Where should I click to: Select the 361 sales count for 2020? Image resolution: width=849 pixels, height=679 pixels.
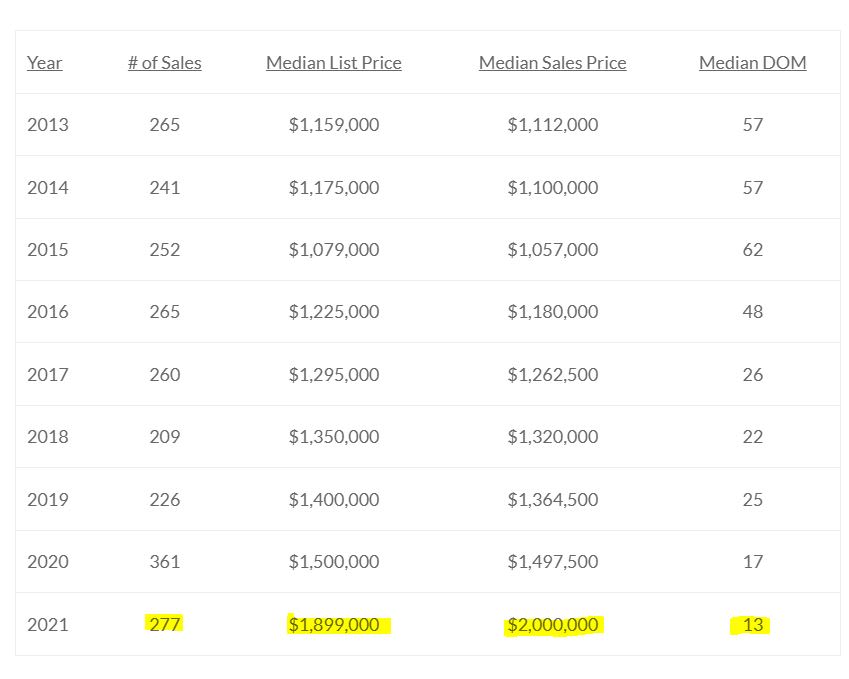165,562
